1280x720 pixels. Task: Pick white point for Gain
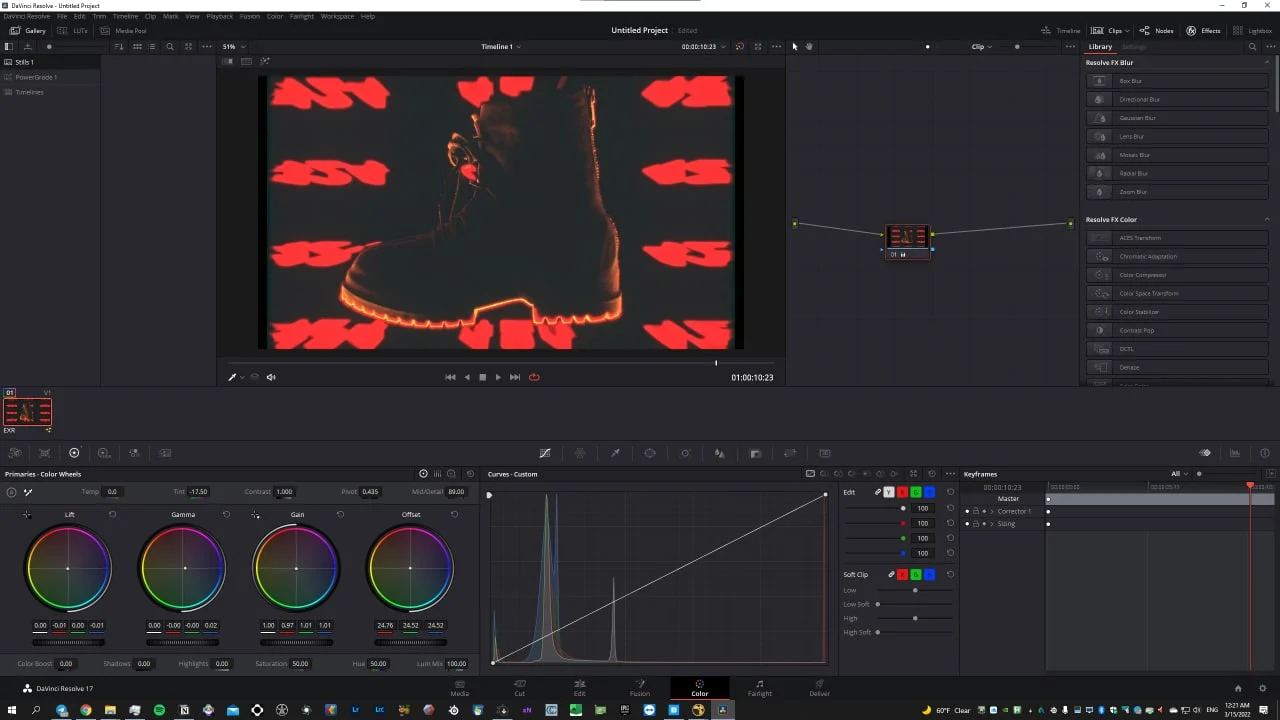click(x=256, y=514)
